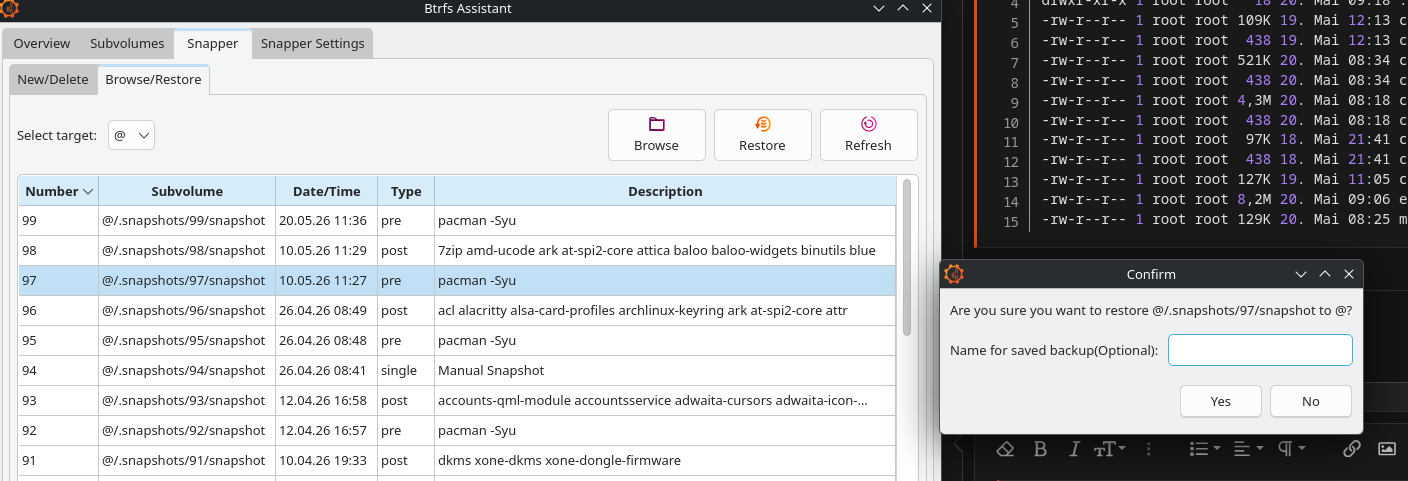This screenshot has height=481, width=1408.
Task: Select date cell 20.05.26 11:36
Action: point(326,221)
